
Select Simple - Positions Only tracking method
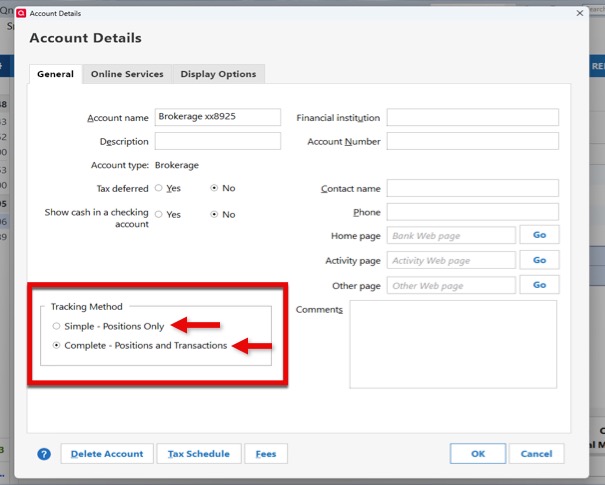pos(56,326)
